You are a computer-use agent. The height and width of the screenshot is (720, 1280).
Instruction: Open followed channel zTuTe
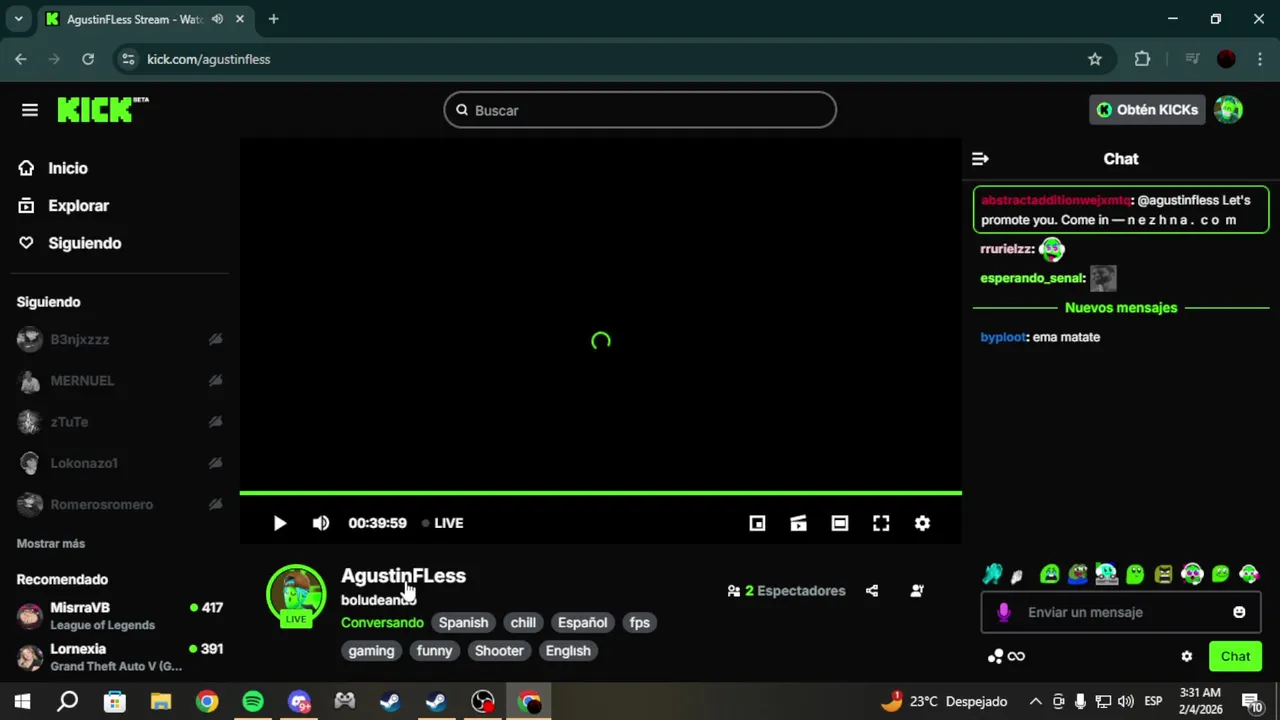pyautogui.click(x=120, y=422)
